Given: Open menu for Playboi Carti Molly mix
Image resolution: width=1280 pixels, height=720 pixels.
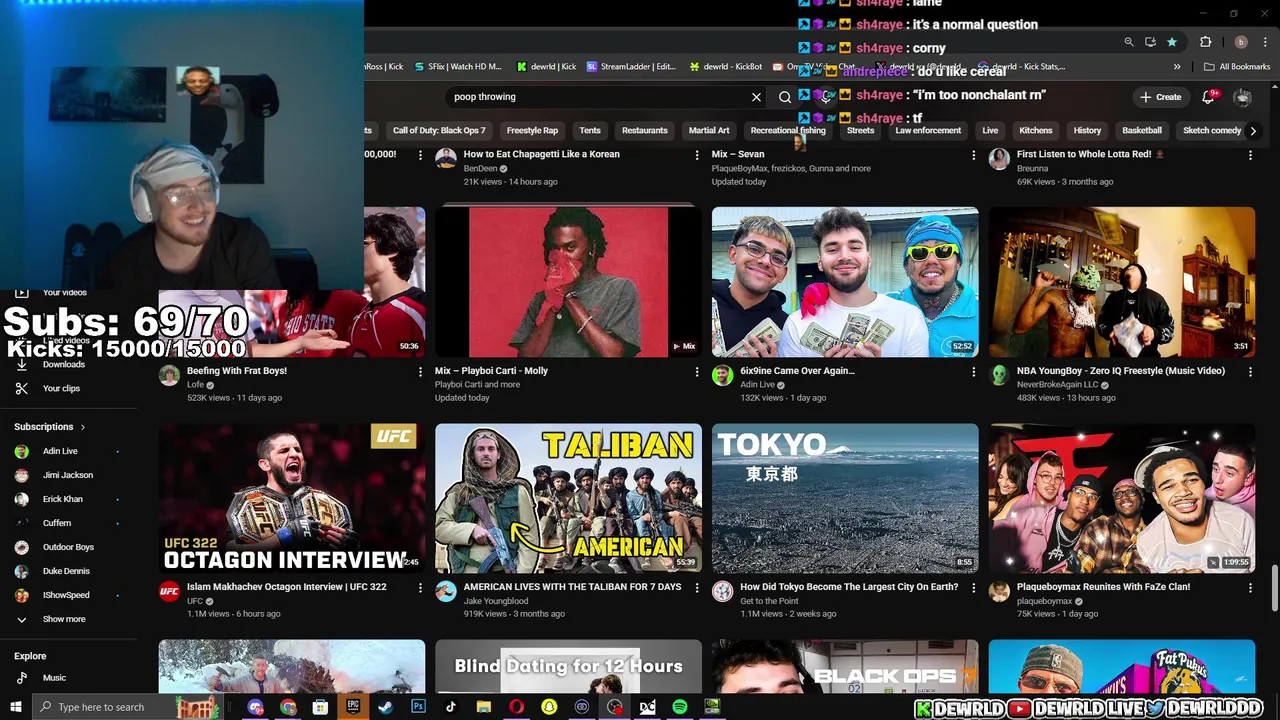Looking at the screenshot, I should click(x=697, y=371).
